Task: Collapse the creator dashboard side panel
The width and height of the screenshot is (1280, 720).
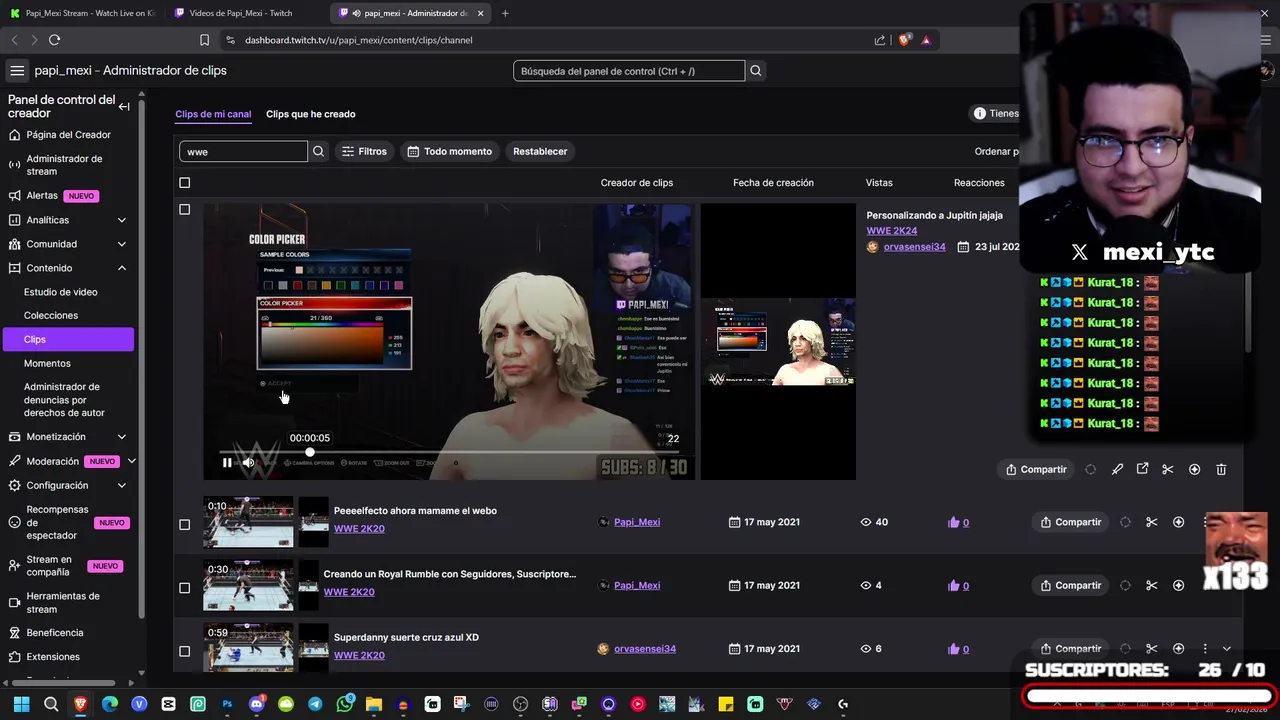Action: [x=124, y=106]
